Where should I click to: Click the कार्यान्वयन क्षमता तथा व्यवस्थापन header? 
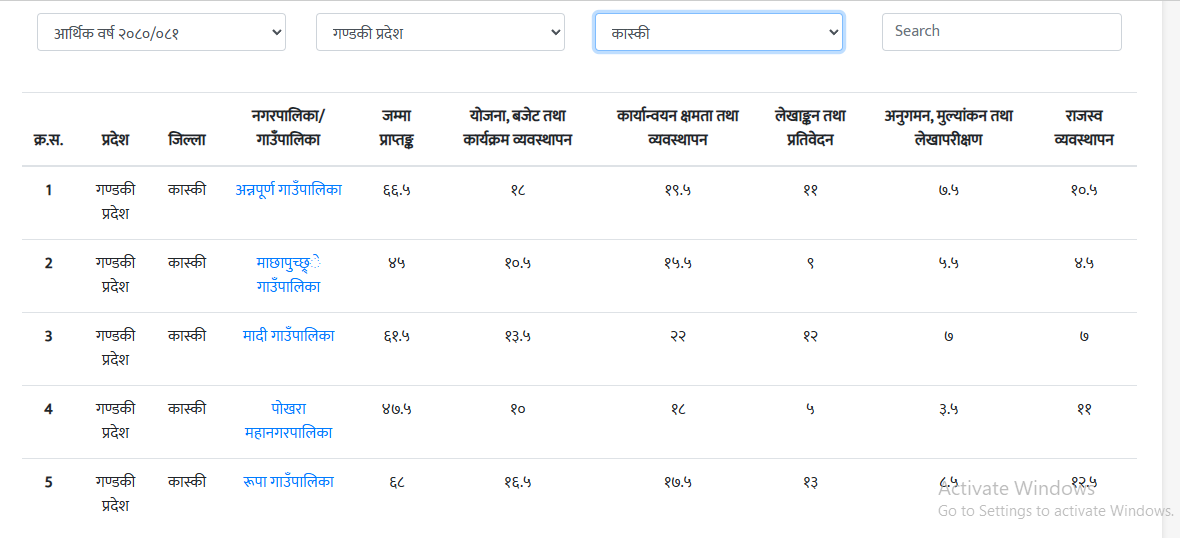pyautogui.click(x=678, y=128)
